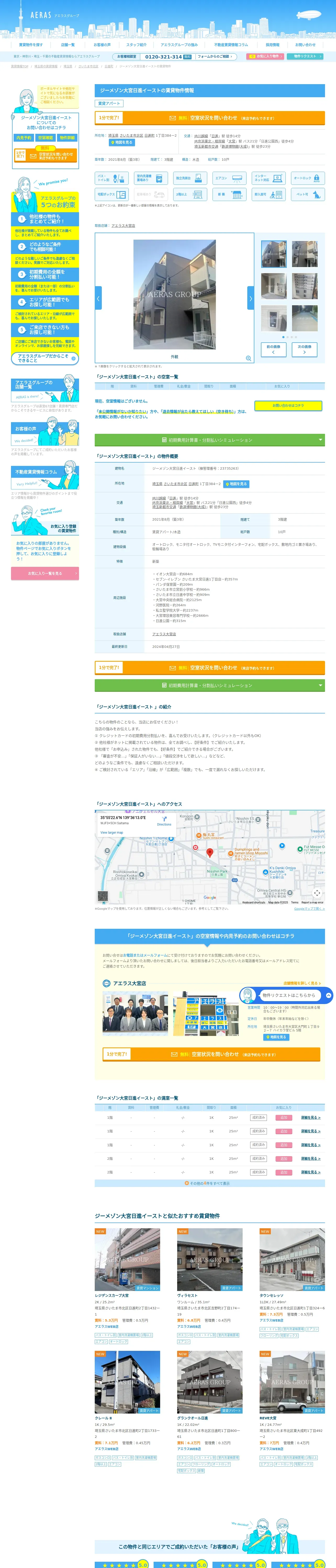Viewport: 336px width, 1568px height.
Task: Click the 独立洗面台 feature icon
Action: [190, 178]
